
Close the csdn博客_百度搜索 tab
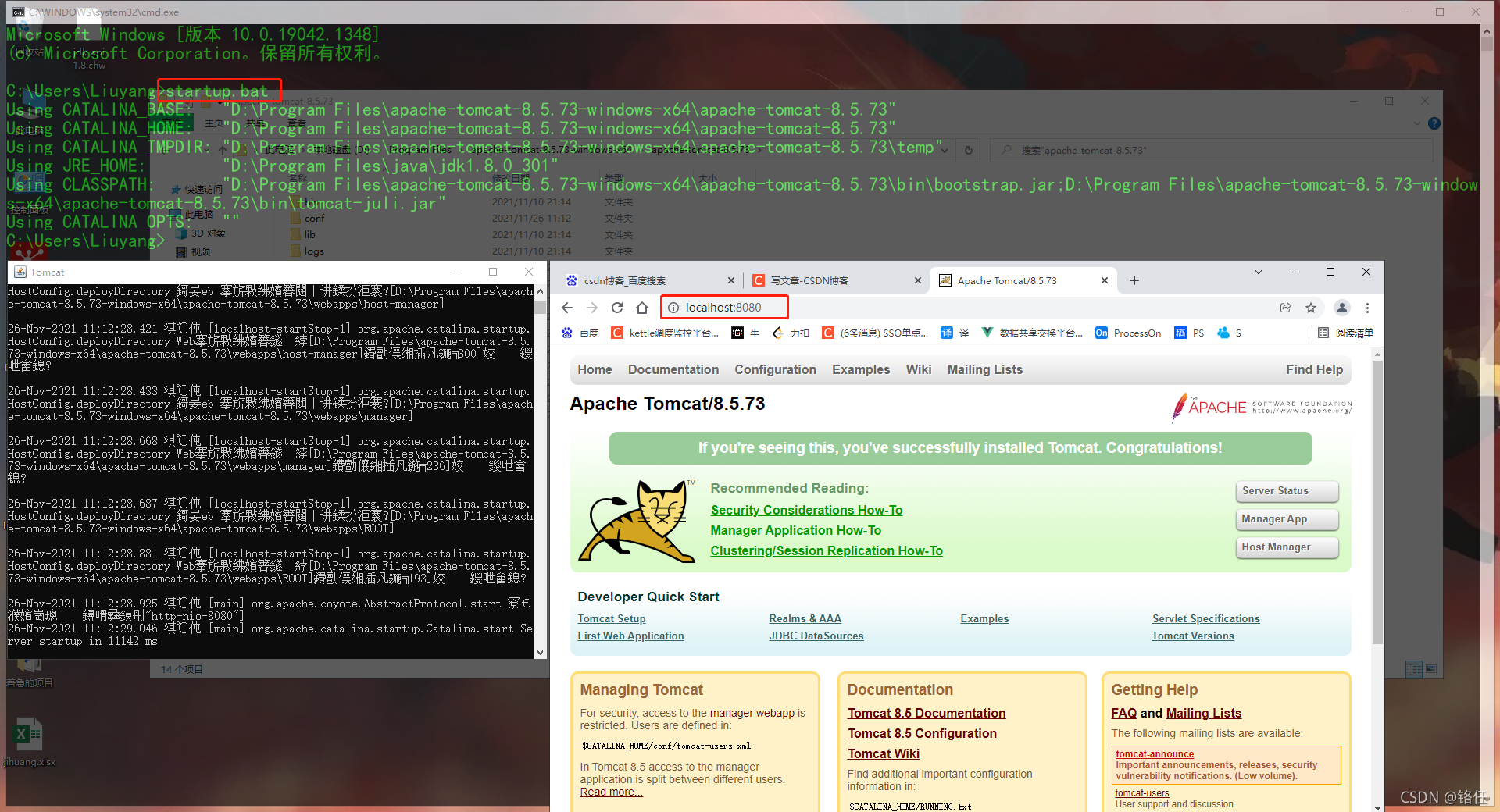(x=731, y=280)
